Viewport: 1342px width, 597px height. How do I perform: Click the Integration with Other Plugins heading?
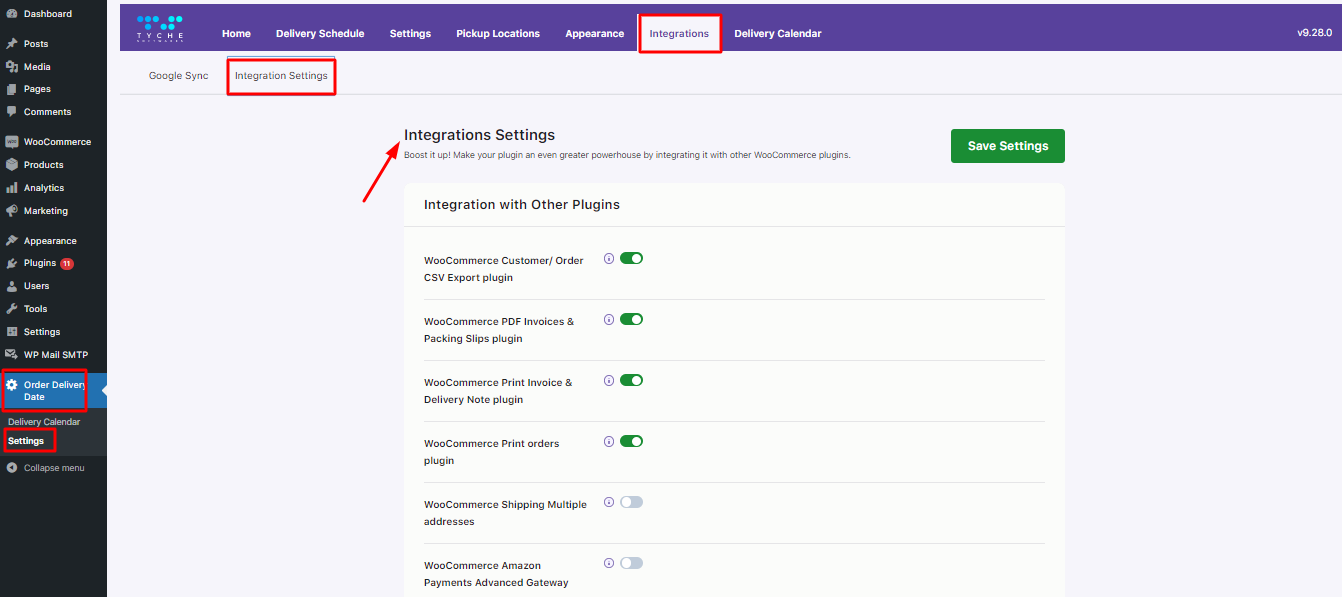tap(522, 204)
